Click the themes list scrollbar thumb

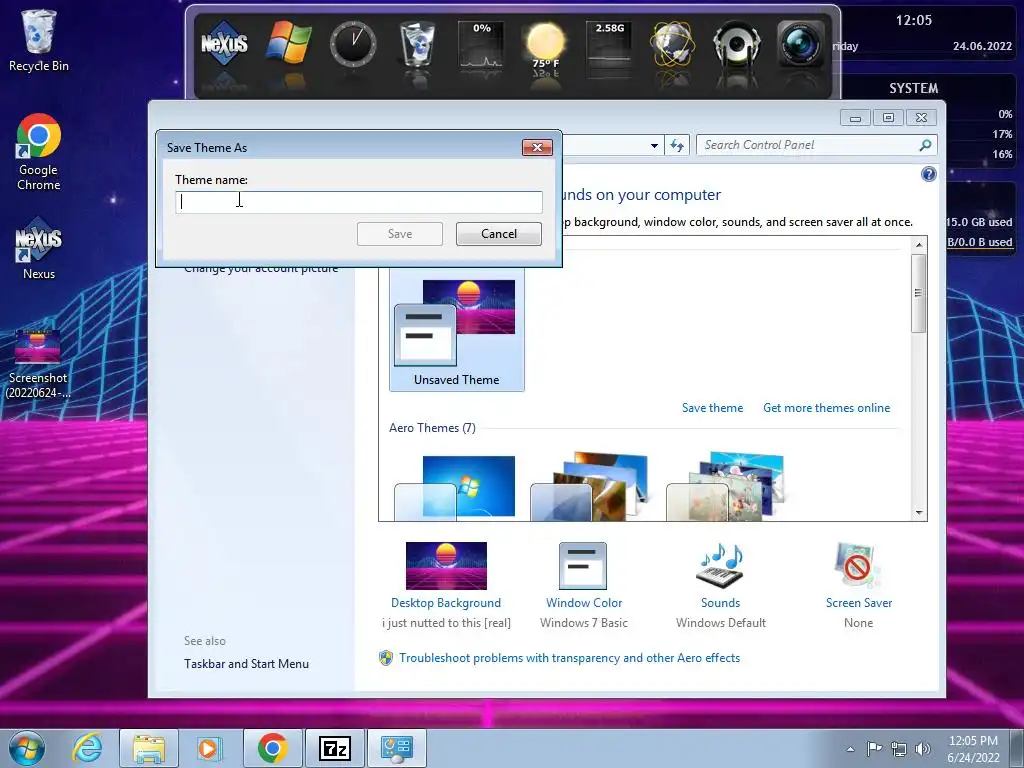coord(919,293)
